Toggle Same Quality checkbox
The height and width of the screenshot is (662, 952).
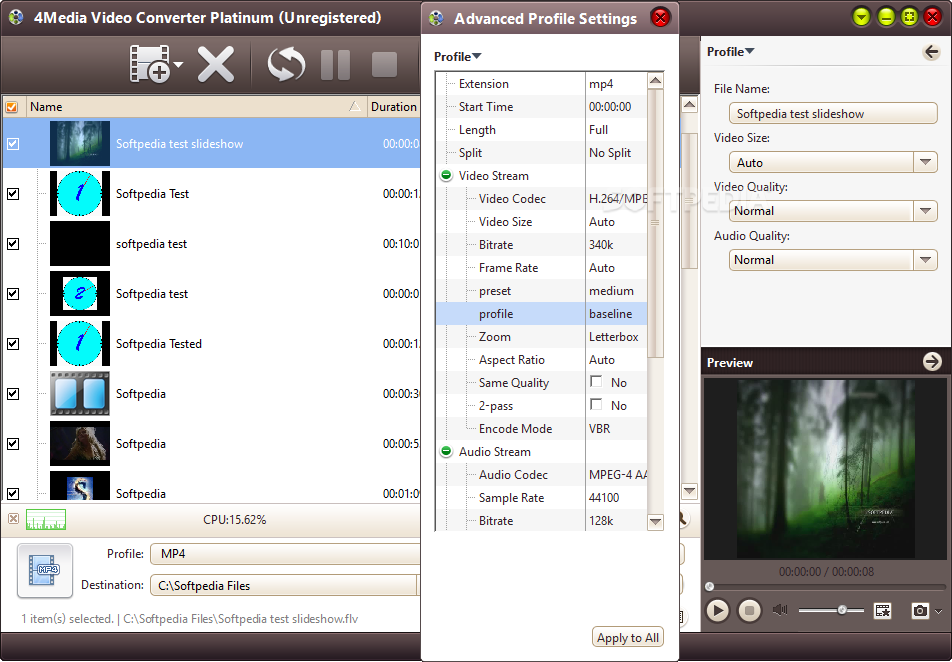596,381
